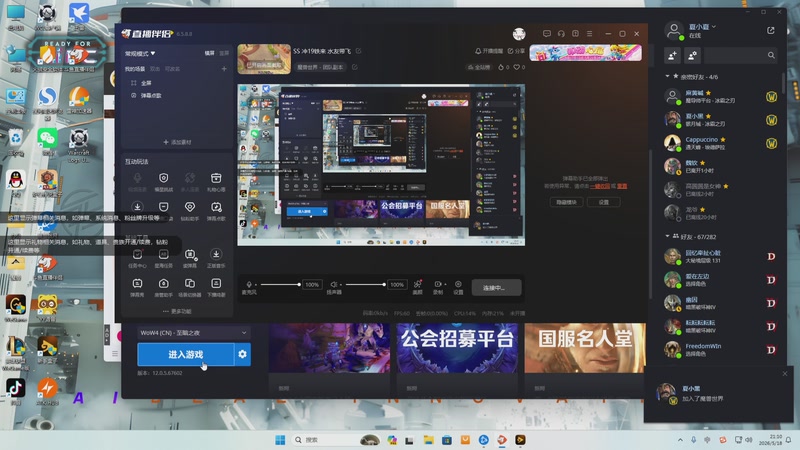
Task: Open the gift box icon in 互动玩法
Action: [216, 178]
